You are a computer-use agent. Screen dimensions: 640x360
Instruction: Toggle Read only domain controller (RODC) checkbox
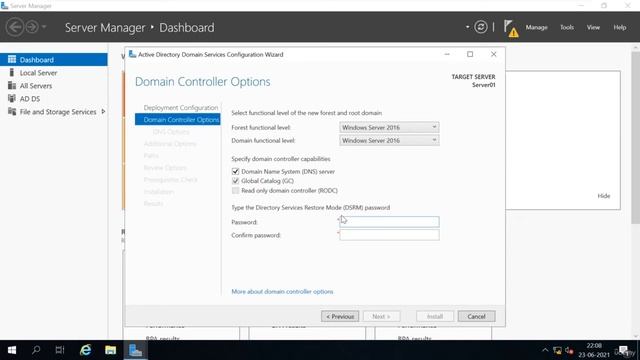click(236, 191)
